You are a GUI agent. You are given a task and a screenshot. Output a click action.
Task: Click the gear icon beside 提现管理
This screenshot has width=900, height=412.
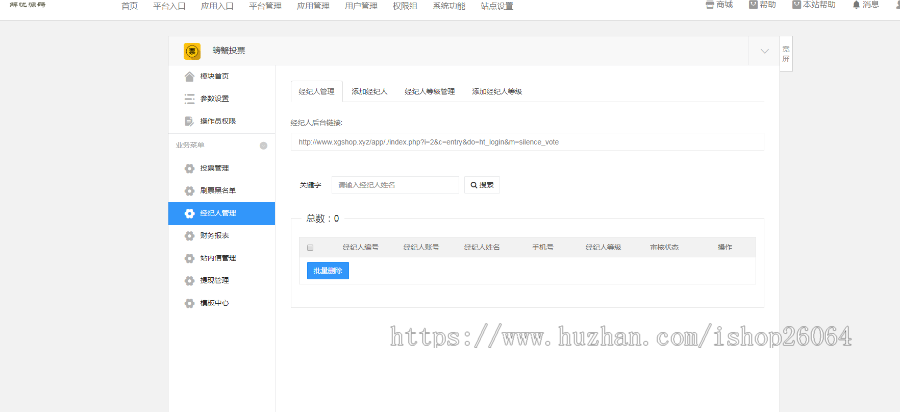coord(189,281)
